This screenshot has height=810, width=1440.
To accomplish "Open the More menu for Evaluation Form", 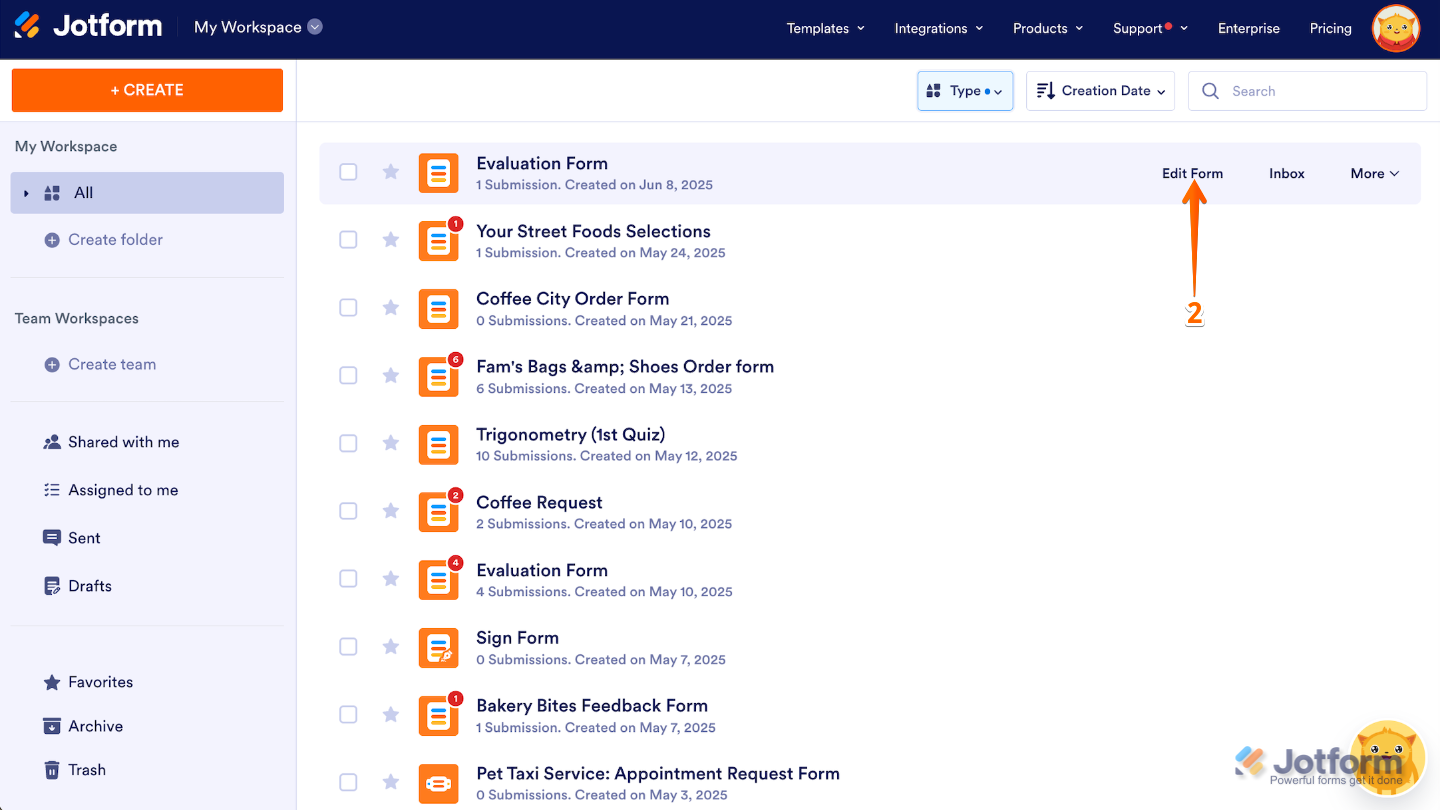I will click(1373, 173).
